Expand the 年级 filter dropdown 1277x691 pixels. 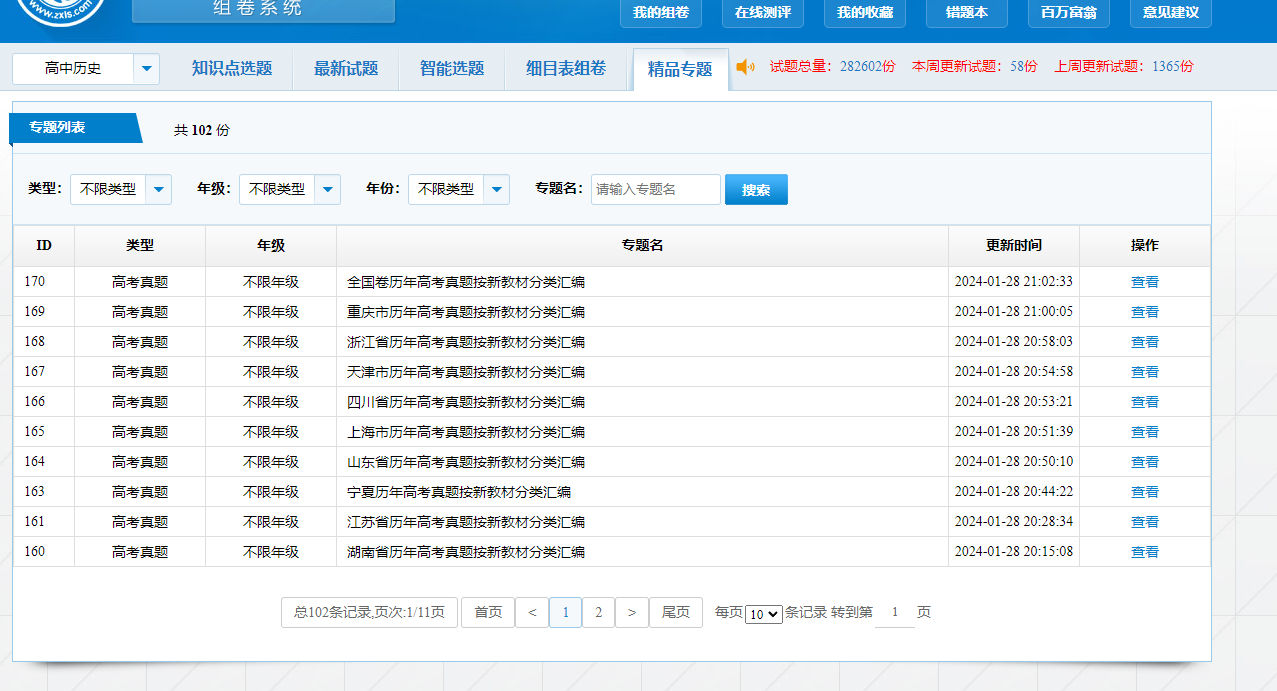pos(328,189)
